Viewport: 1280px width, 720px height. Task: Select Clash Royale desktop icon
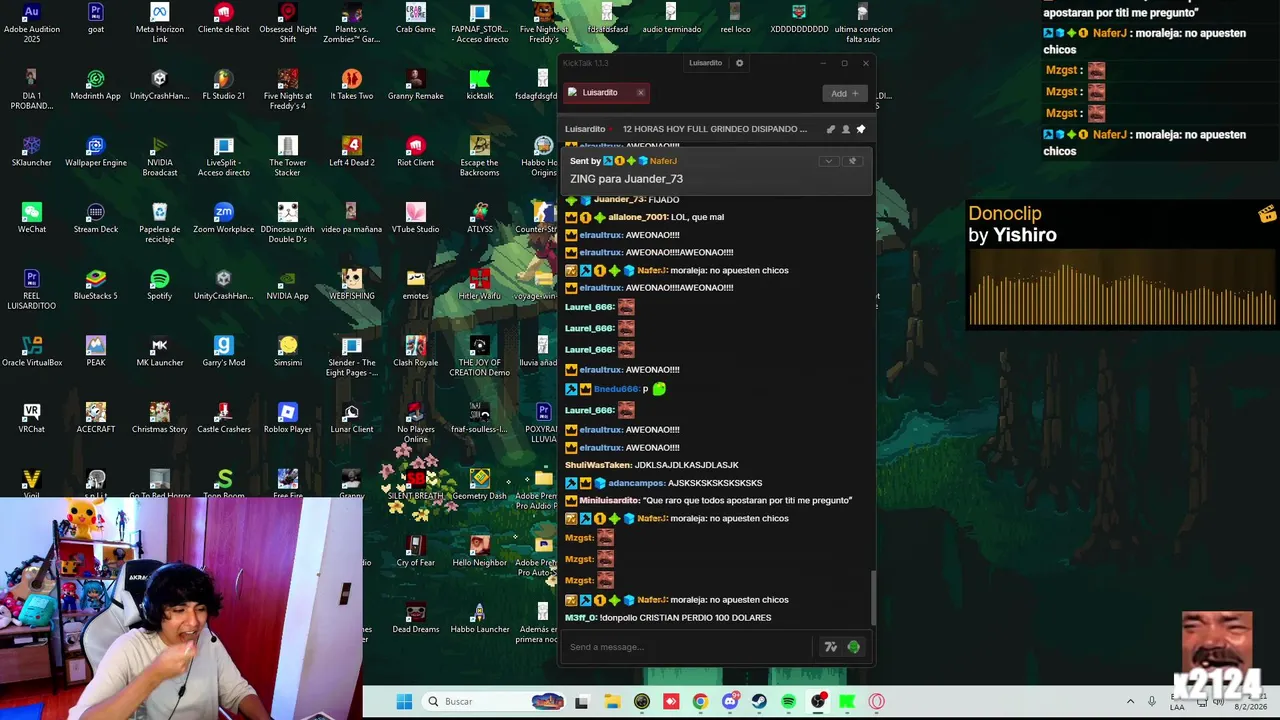415,352
